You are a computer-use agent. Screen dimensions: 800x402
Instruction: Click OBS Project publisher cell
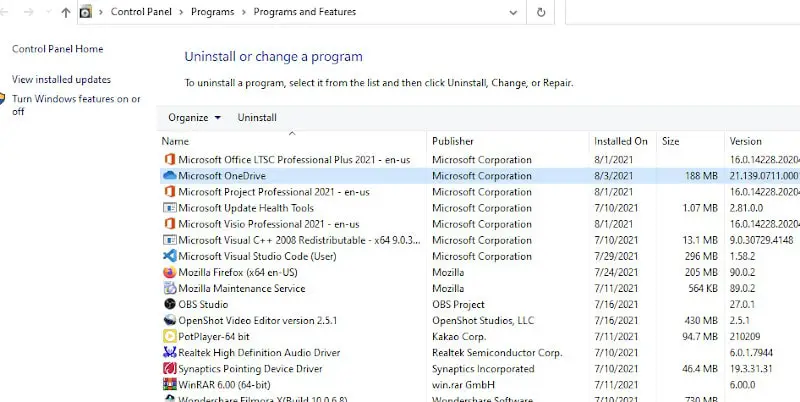458,305
